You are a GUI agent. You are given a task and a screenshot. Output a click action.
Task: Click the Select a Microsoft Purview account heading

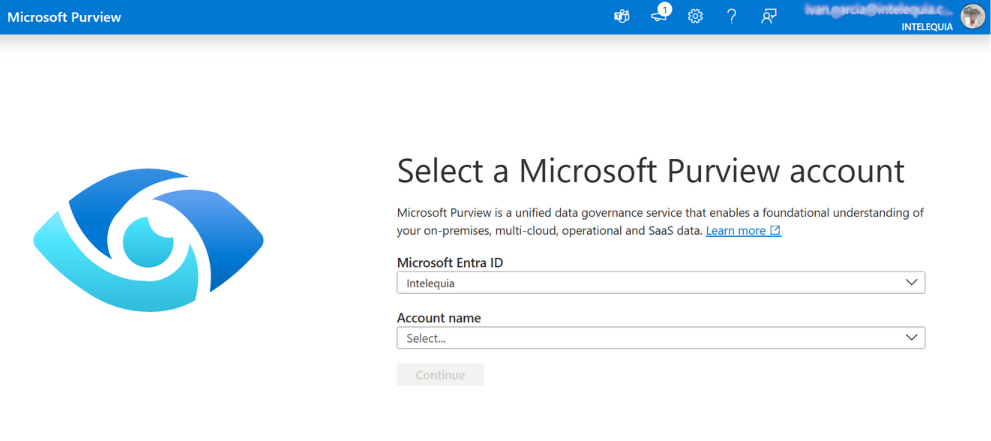650,171
